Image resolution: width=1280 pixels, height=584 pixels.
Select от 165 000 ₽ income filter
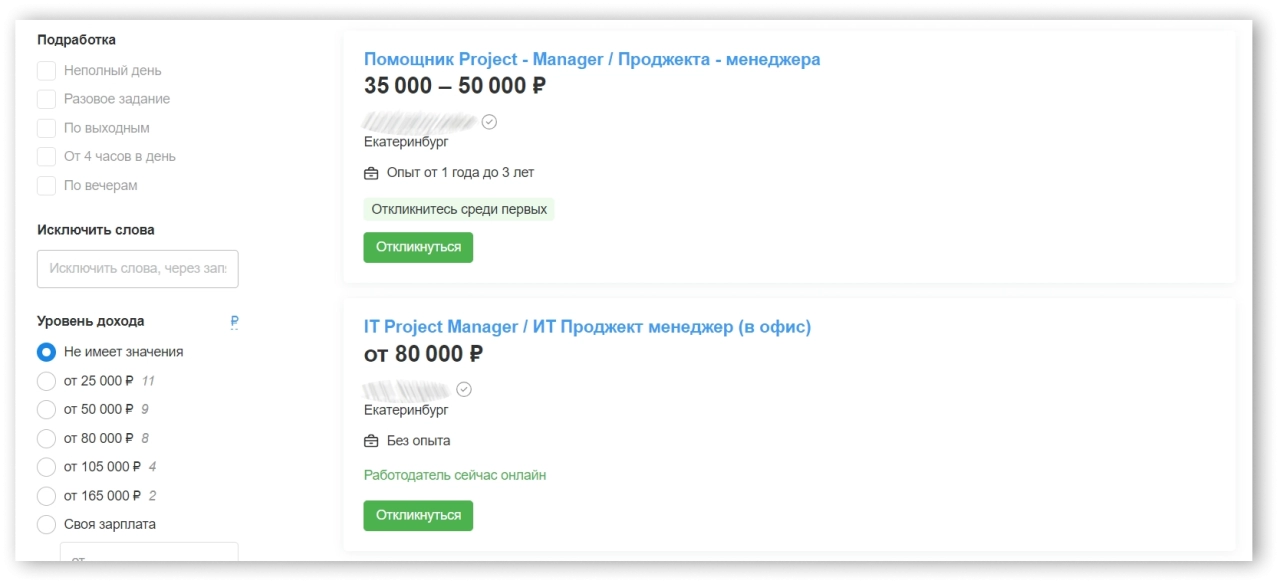pyautogui.click(x=46, y=495)
